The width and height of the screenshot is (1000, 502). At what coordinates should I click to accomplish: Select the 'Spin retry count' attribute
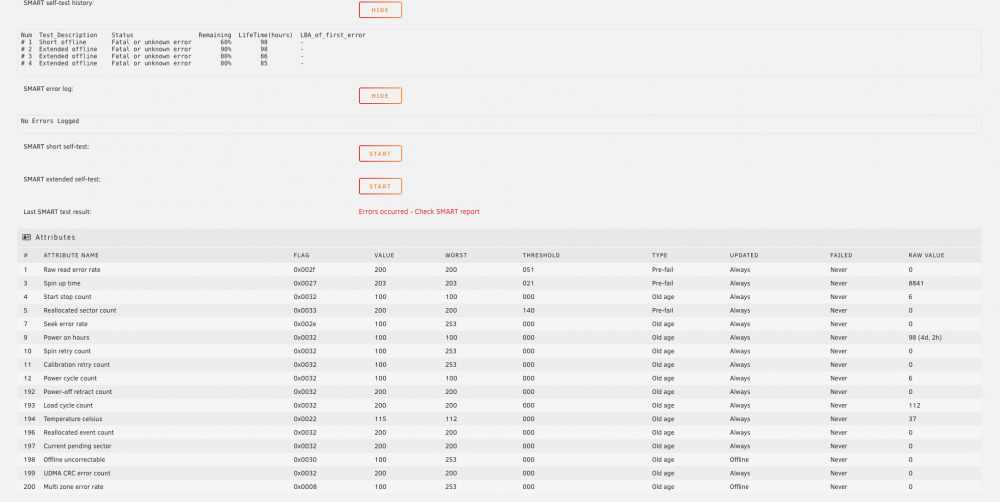[x=67, y=351]
